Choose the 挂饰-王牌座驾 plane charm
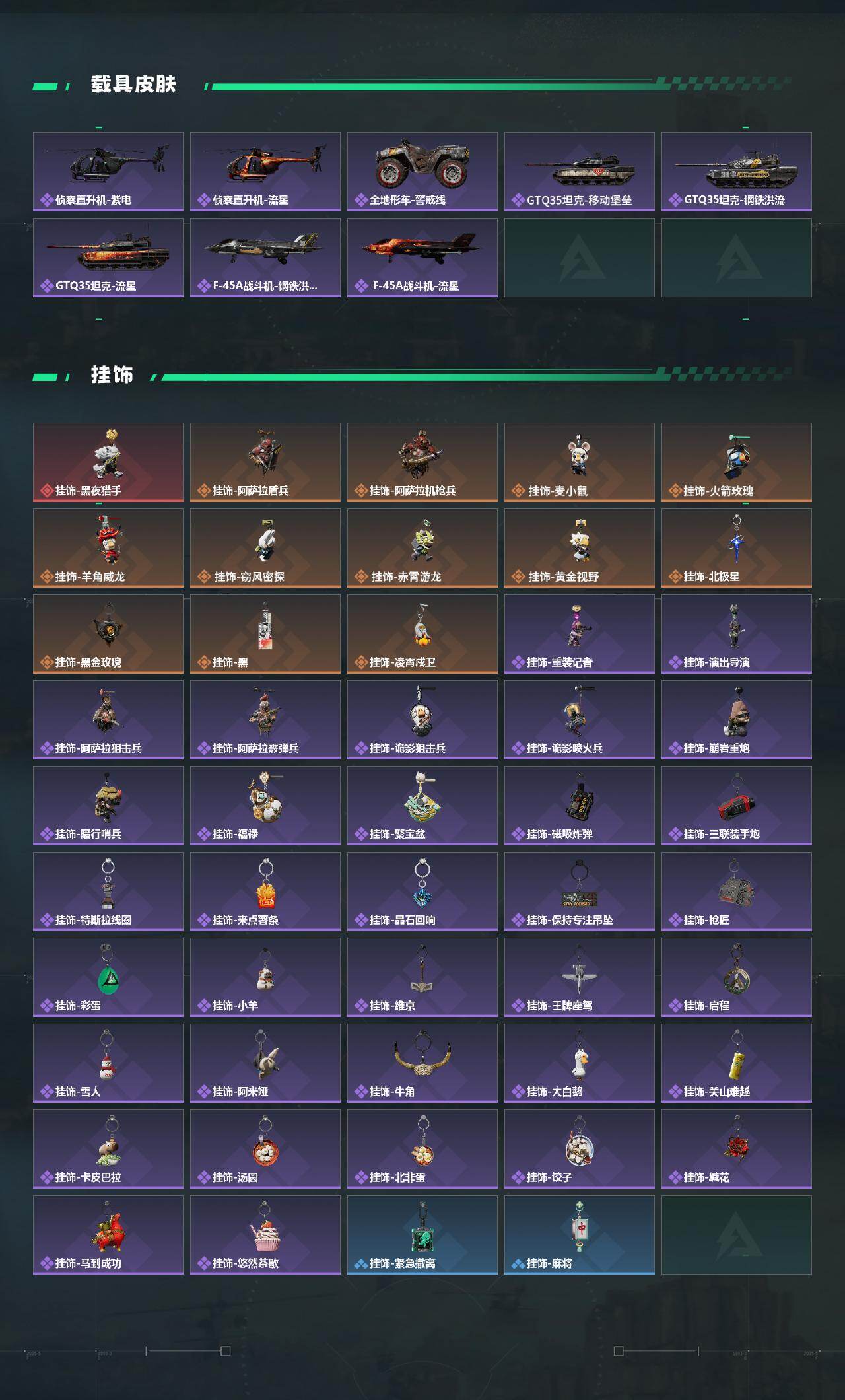This screenshot has height=1400, width=845. tap(580, 977)
